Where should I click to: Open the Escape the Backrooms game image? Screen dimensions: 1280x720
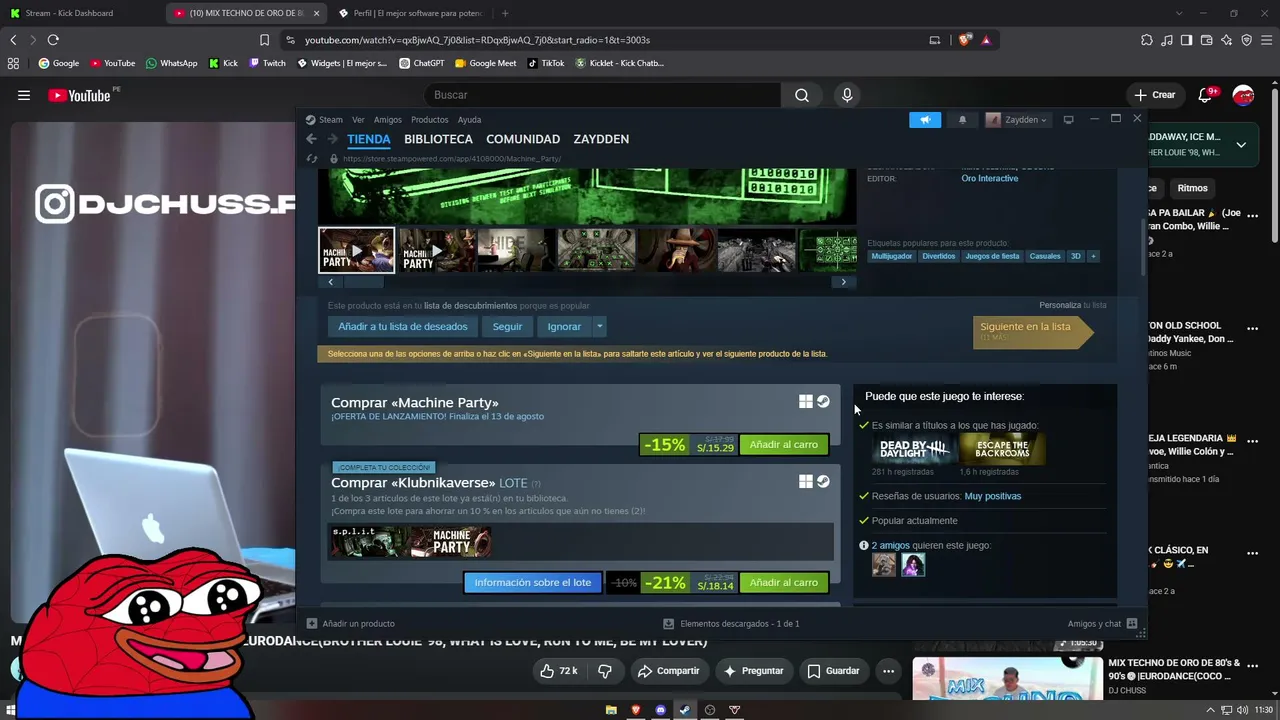1002,450
